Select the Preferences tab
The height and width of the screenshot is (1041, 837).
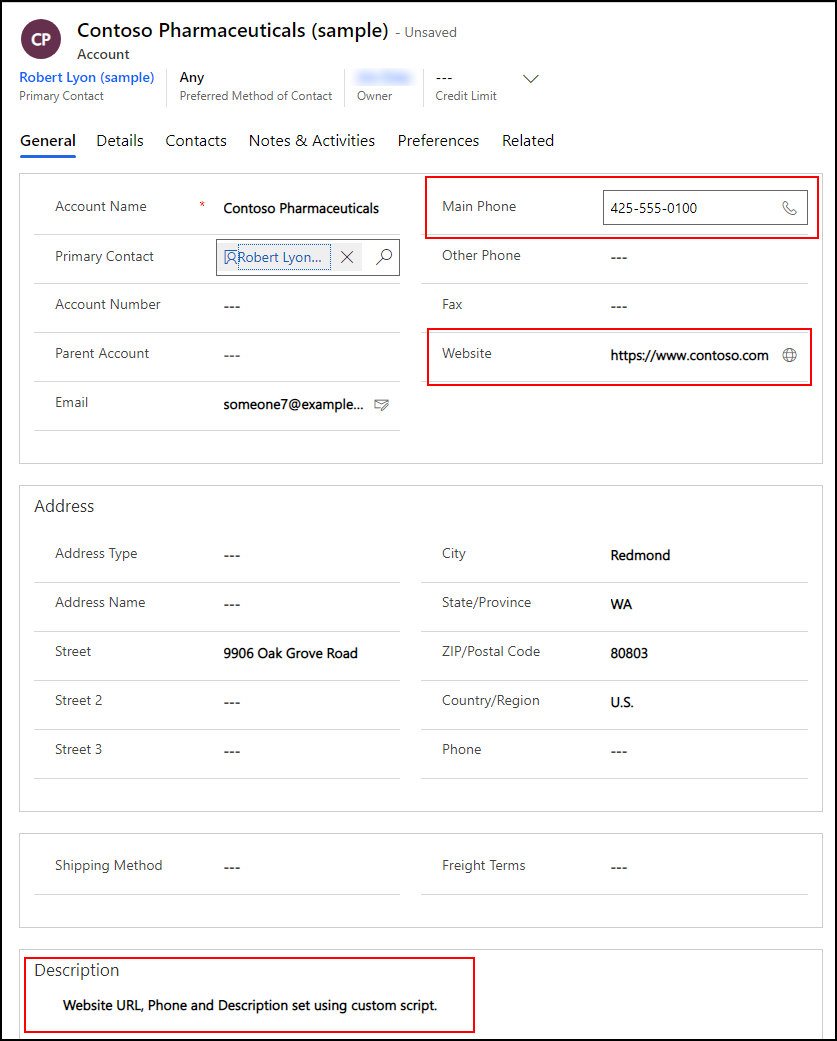pyautogui.click(x=438, y=141)
